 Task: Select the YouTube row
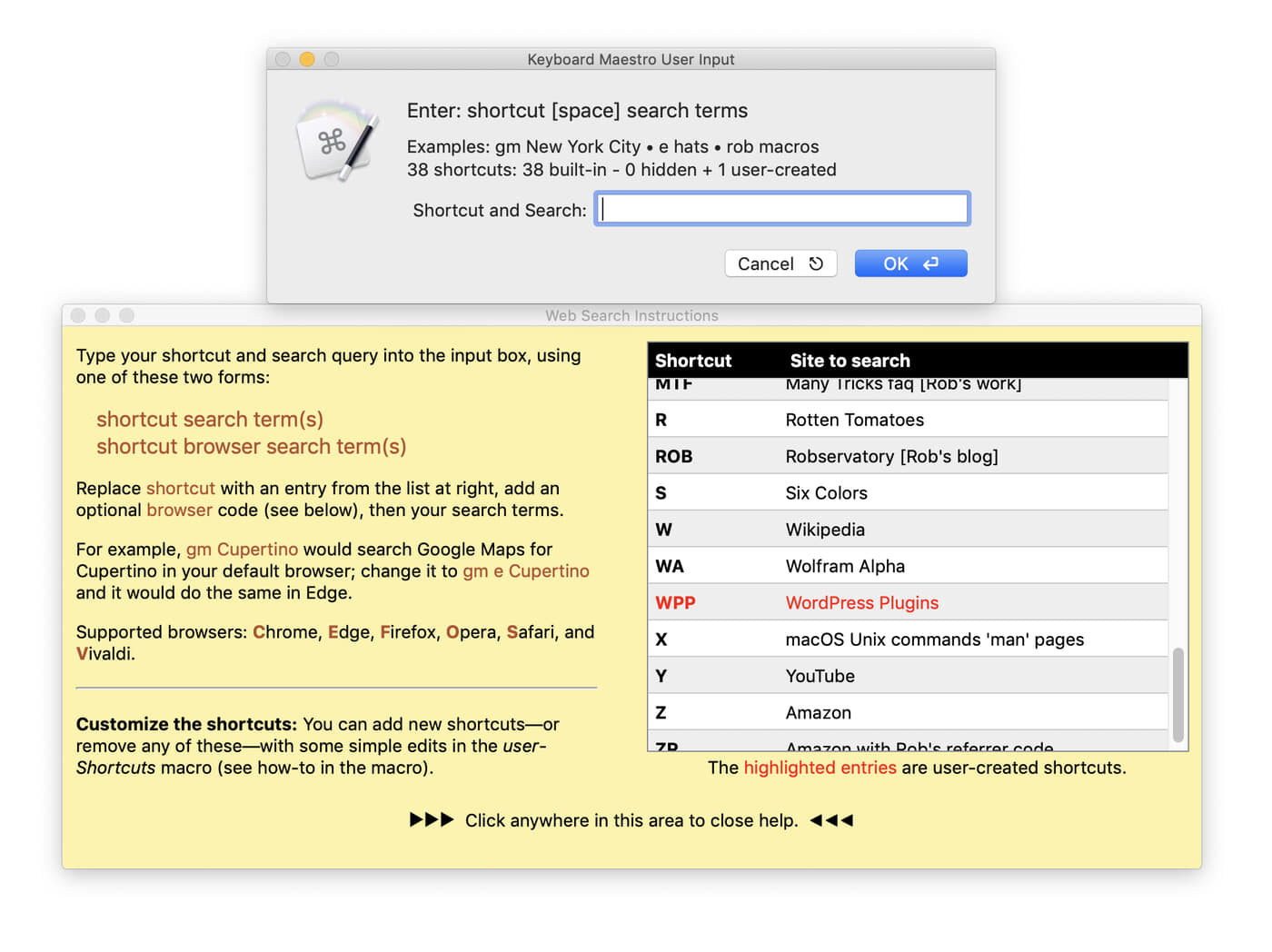(x=908, y=676)
